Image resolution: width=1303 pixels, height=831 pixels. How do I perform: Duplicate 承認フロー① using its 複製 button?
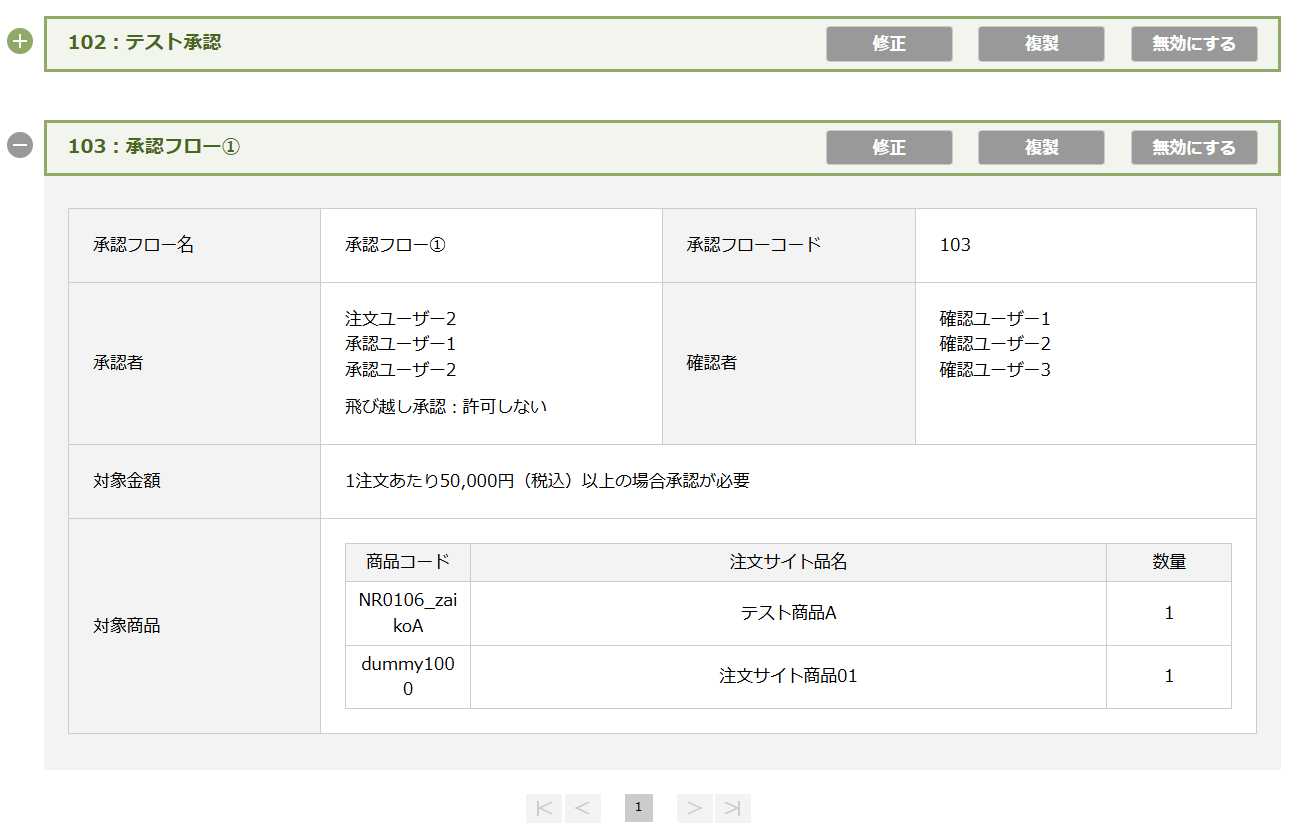pos(1041,147)
